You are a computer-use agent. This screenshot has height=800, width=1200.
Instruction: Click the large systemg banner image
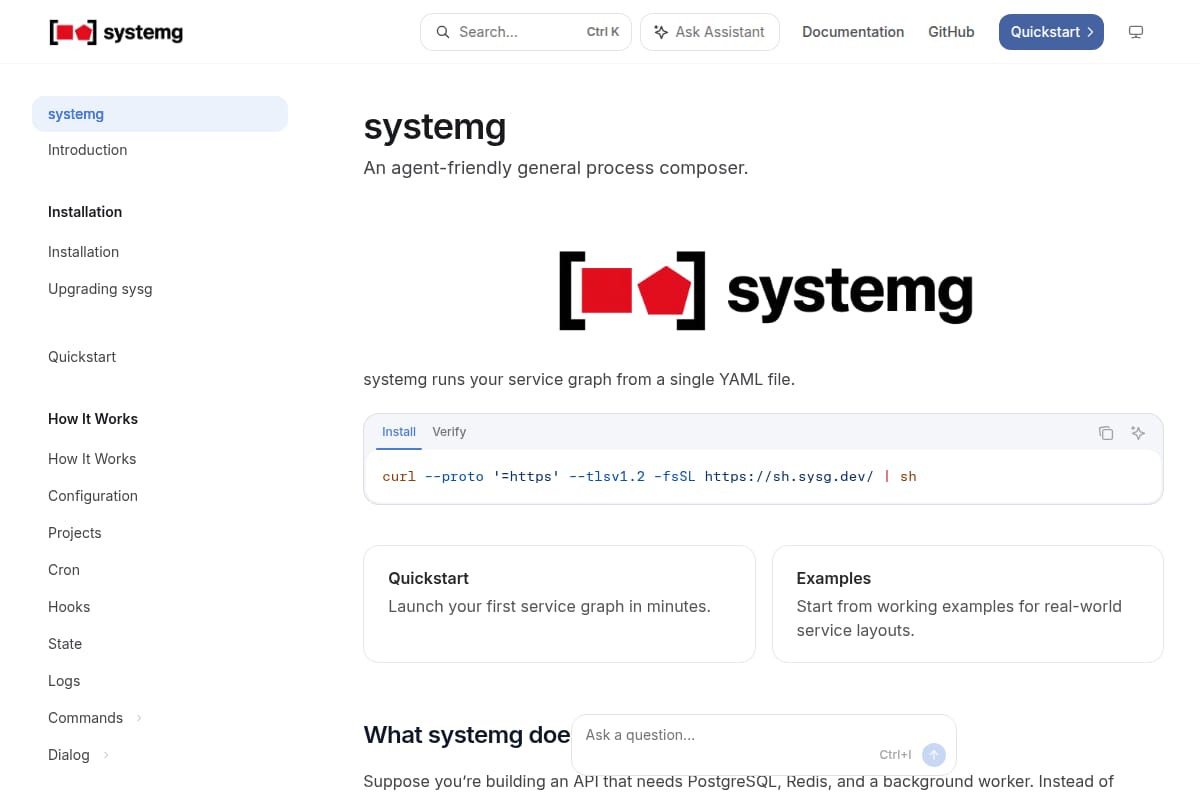pos(764,291)
